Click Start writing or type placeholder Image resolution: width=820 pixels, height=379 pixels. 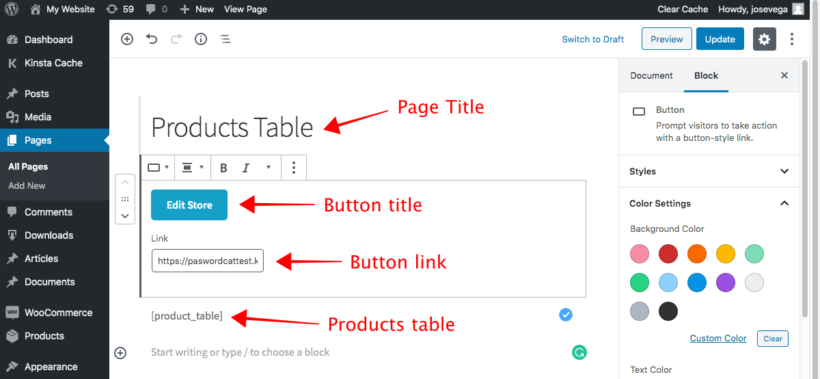click(x=240, y=352)
